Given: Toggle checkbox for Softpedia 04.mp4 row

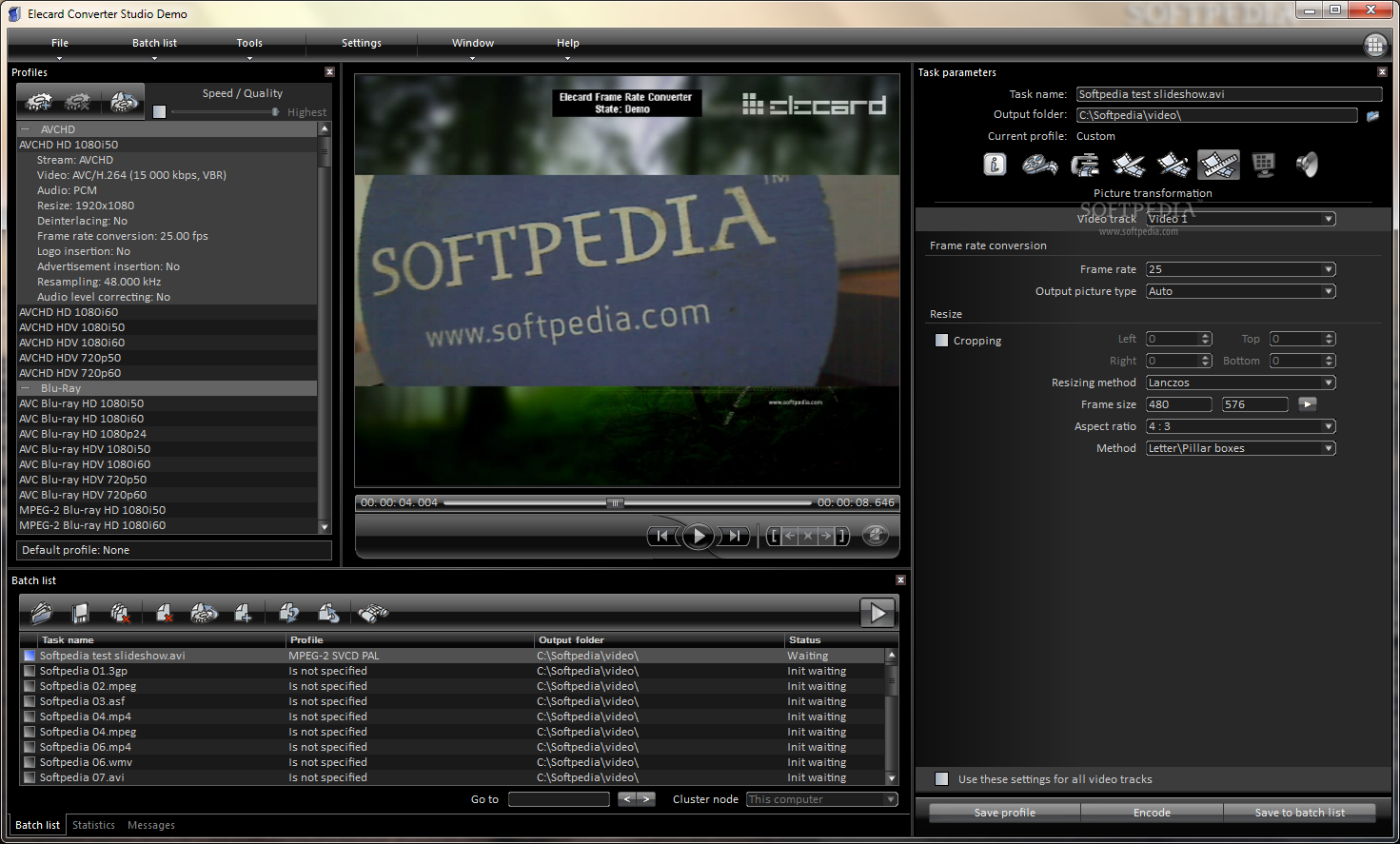Looking at the screenshot, I should (30, 716).
